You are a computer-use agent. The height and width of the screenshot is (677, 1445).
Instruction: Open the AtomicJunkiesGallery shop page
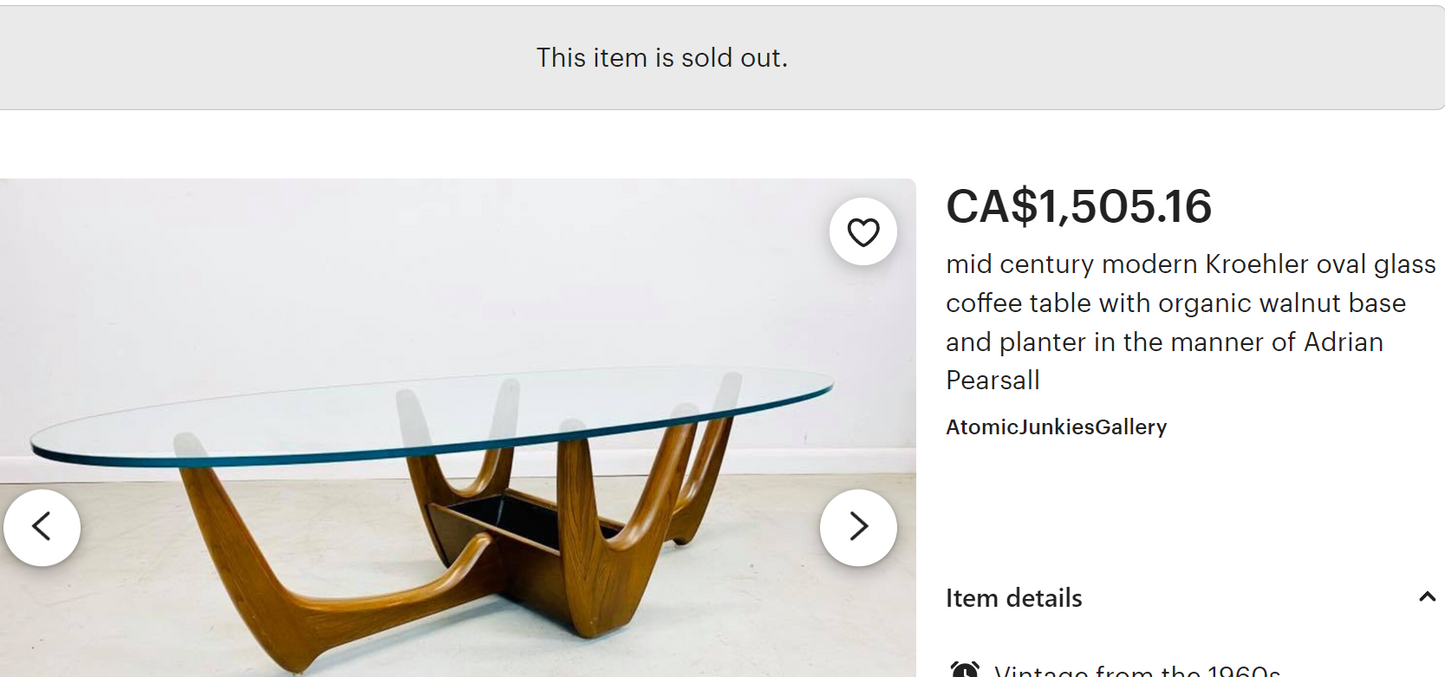coord(1056,427)
